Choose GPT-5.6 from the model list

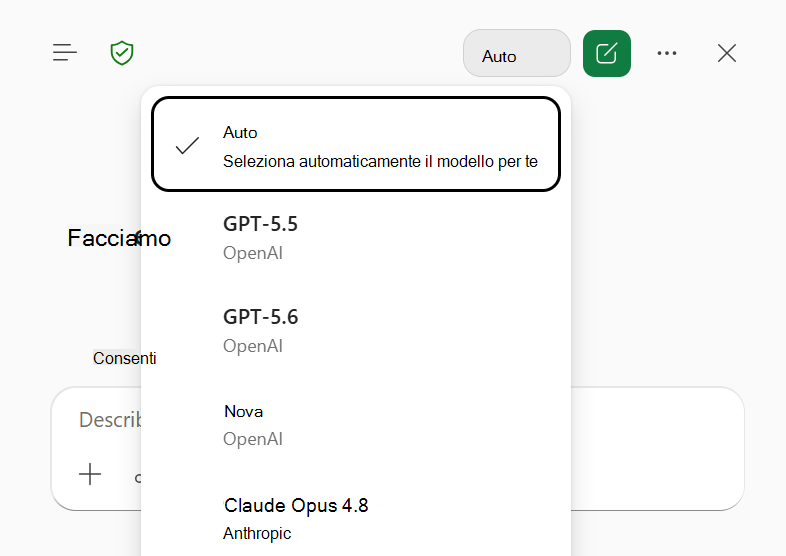pos(355,331)
